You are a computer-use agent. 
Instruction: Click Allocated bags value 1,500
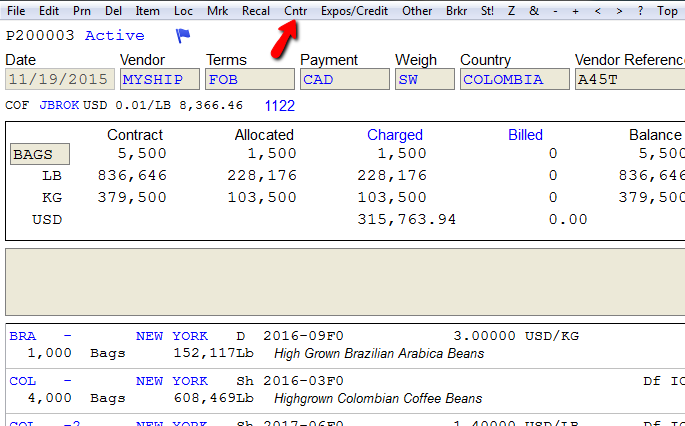[272, 153]
